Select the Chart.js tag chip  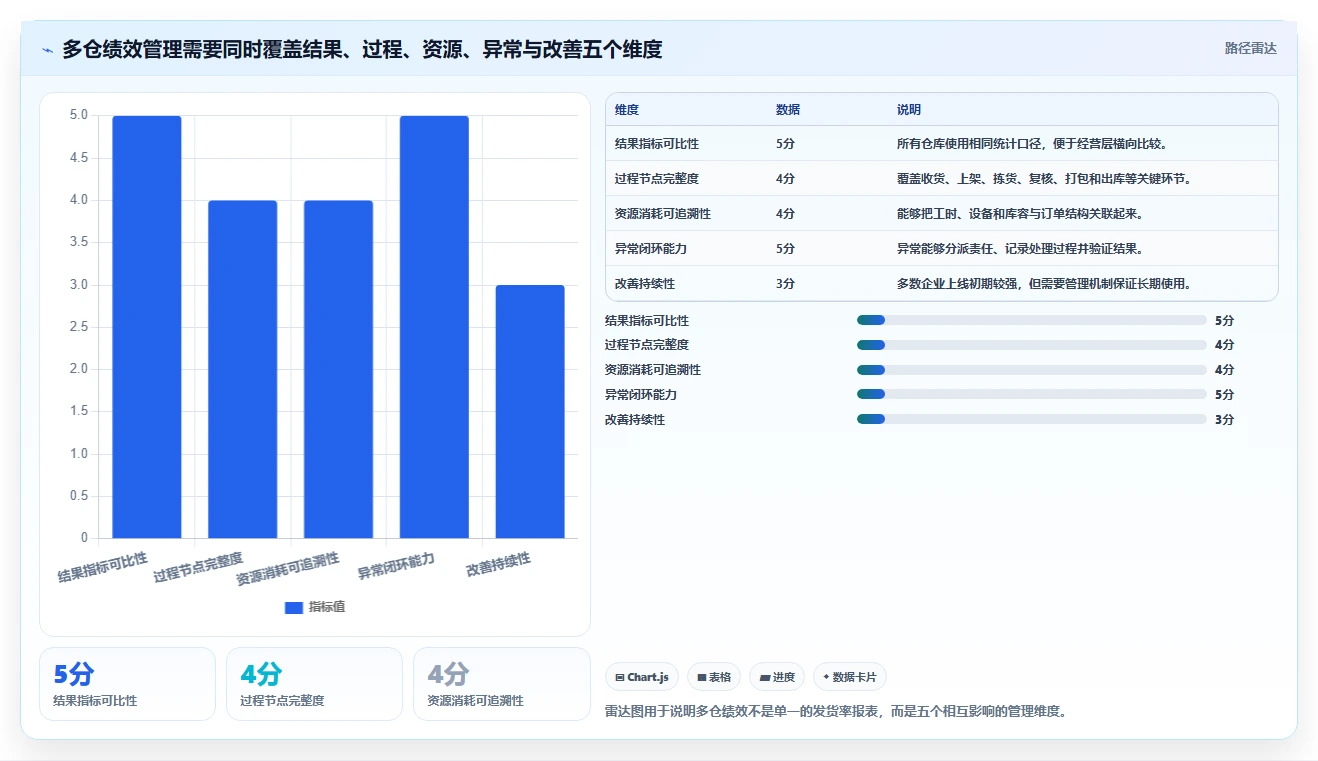point(642,677)
